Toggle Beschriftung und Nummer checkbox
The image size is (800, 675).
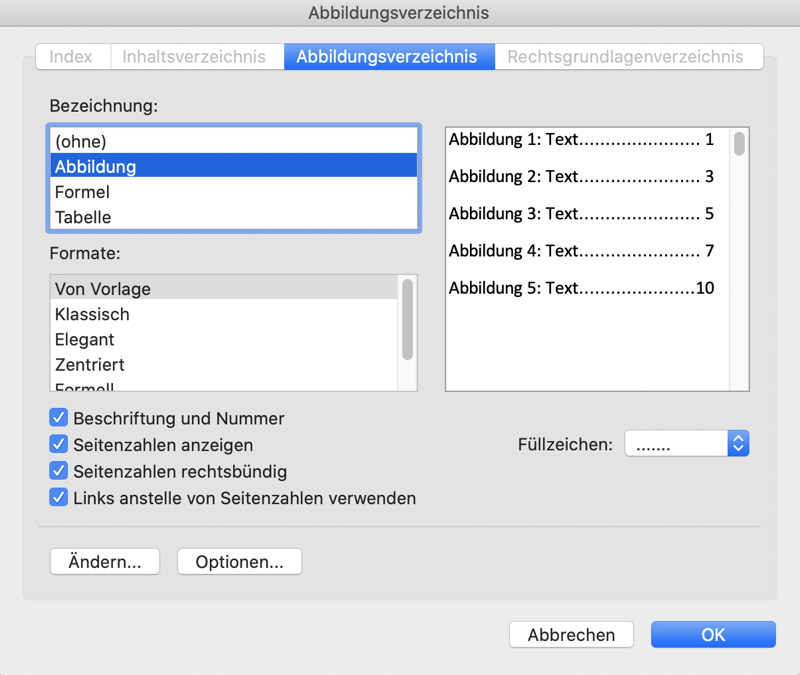pyautogui.click(x=58, y=419)
